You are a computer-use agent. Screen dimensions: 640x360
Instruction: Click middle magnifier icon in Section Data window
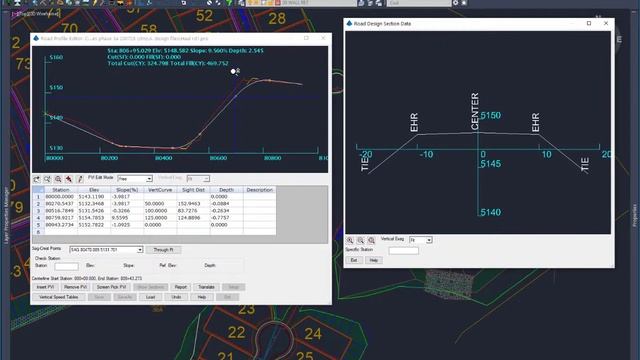[361, 240]
